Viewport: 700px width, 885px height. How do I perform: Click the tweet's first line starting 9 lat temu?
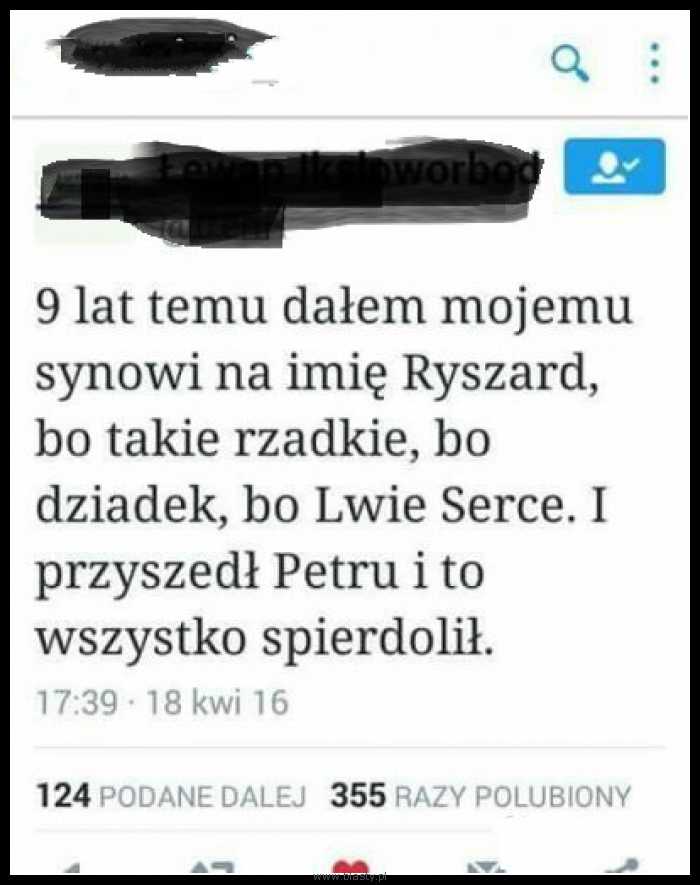(x=334, y=307)
